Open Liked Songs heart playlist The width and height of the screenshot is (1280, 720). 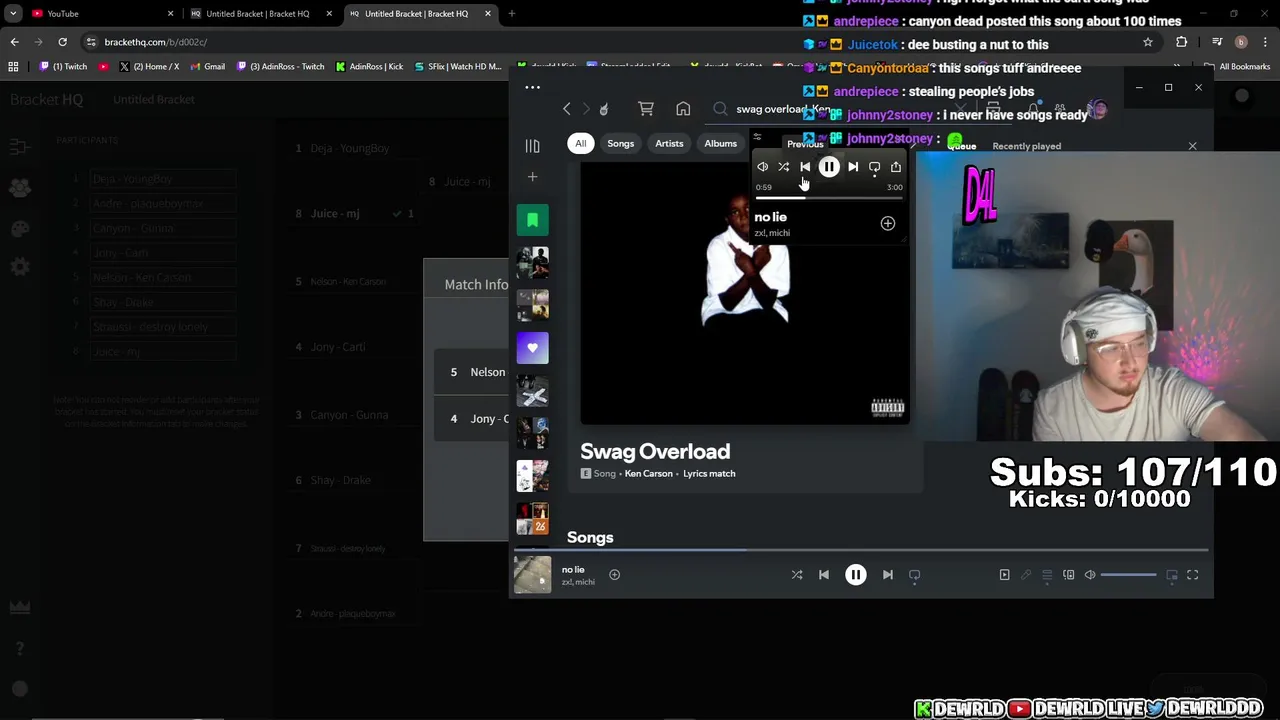click(x=532, y=348)
